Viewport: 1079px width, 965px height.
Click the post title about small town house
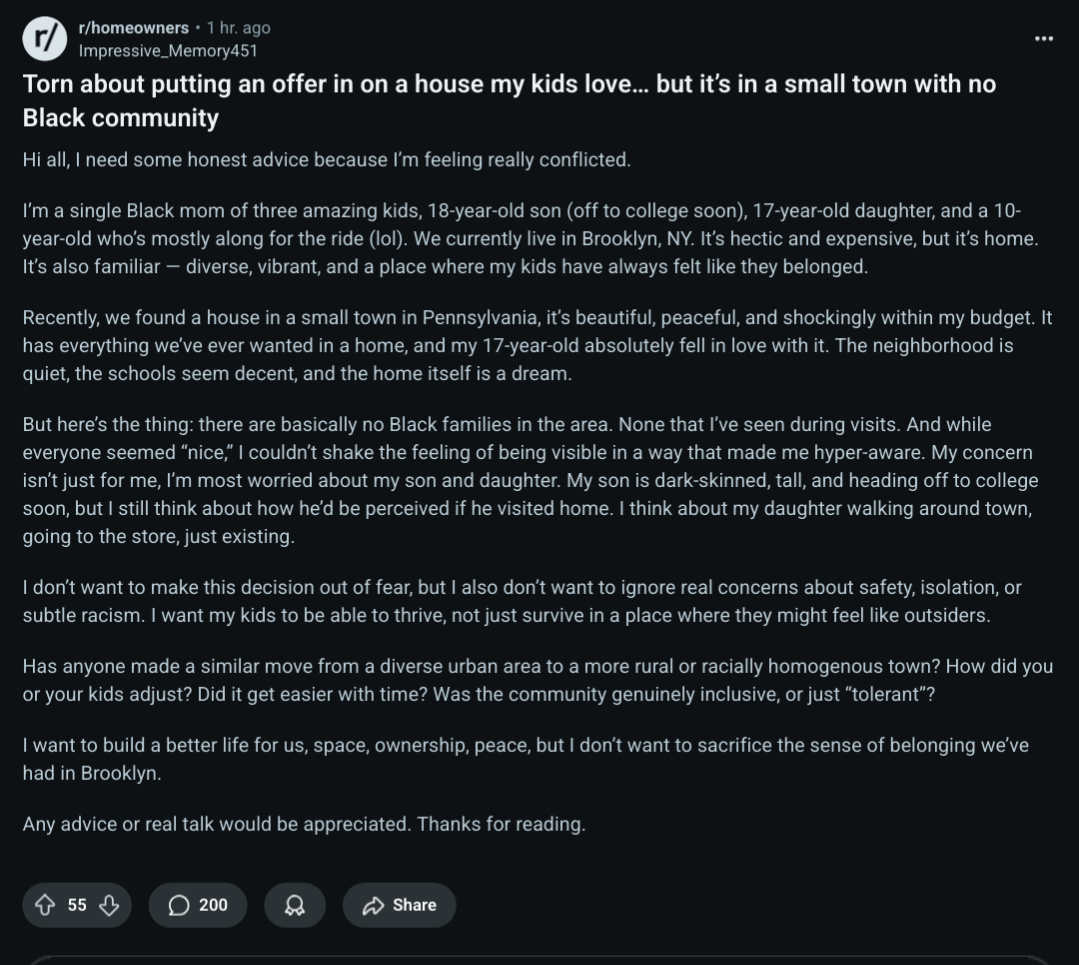click(x=509, y=100)
